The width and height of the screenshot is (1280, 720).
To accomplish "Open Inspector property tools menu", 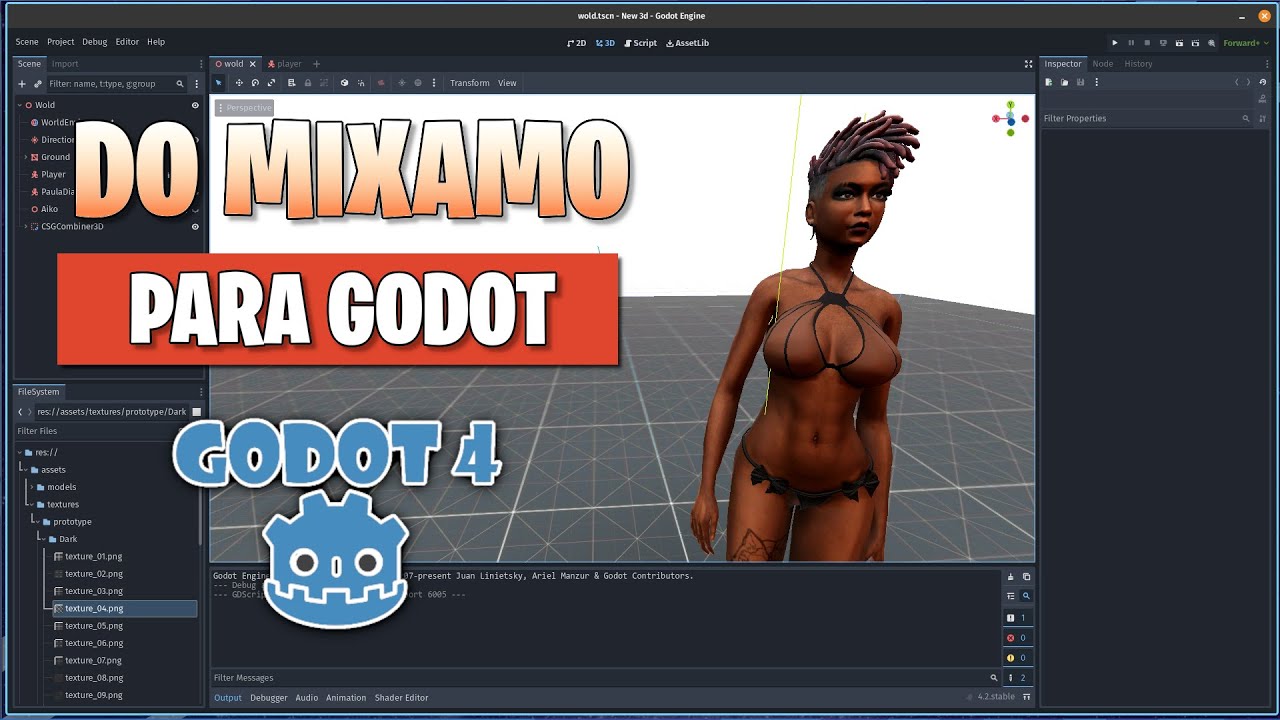I will point(1262,118).
